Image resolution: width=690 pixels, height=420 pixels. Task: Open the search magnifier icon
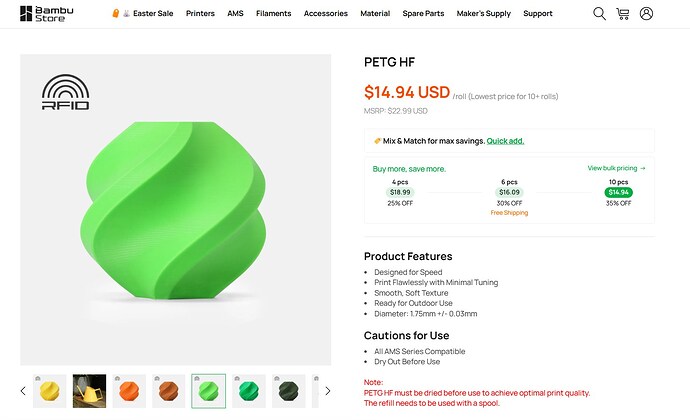point(599,14)
